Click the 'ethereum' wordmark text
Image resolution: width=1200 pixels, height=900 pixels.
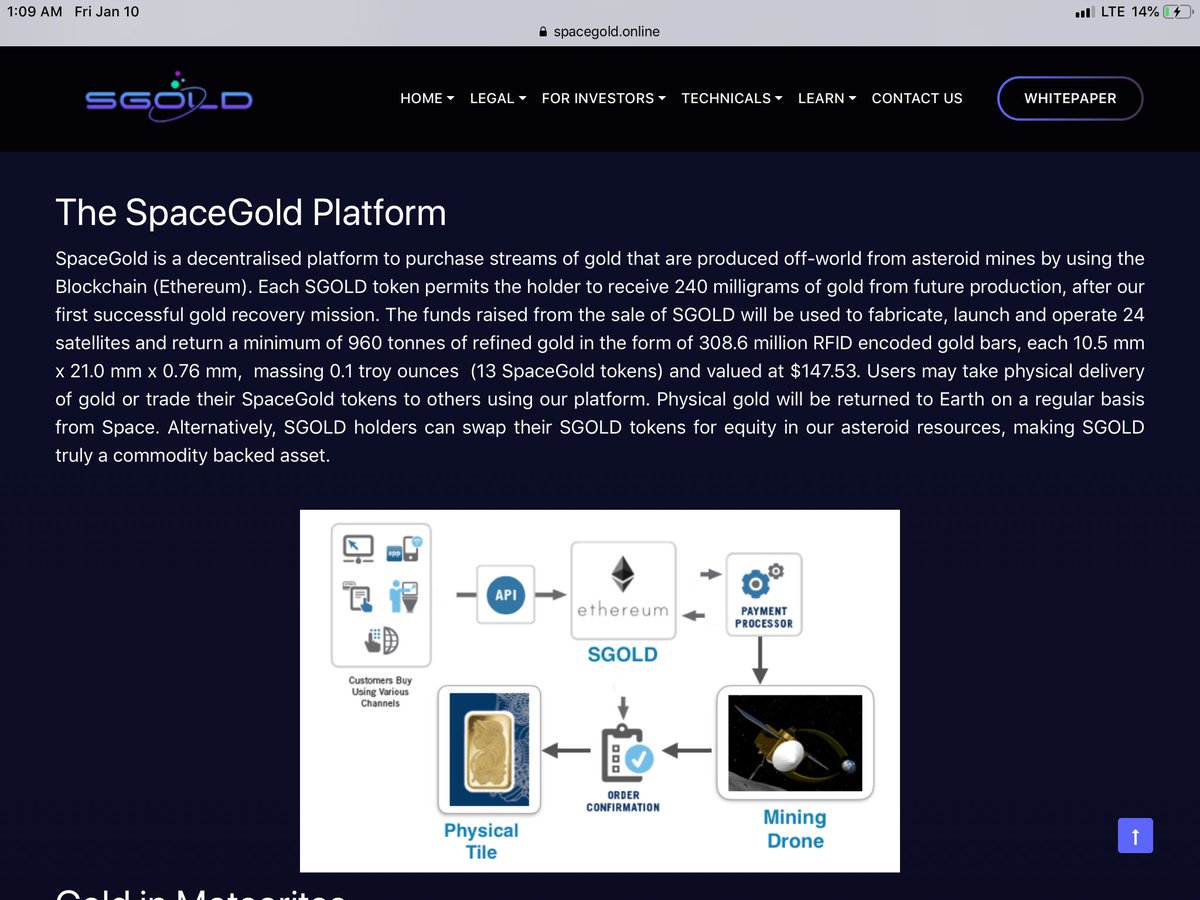tap(622, 610)
